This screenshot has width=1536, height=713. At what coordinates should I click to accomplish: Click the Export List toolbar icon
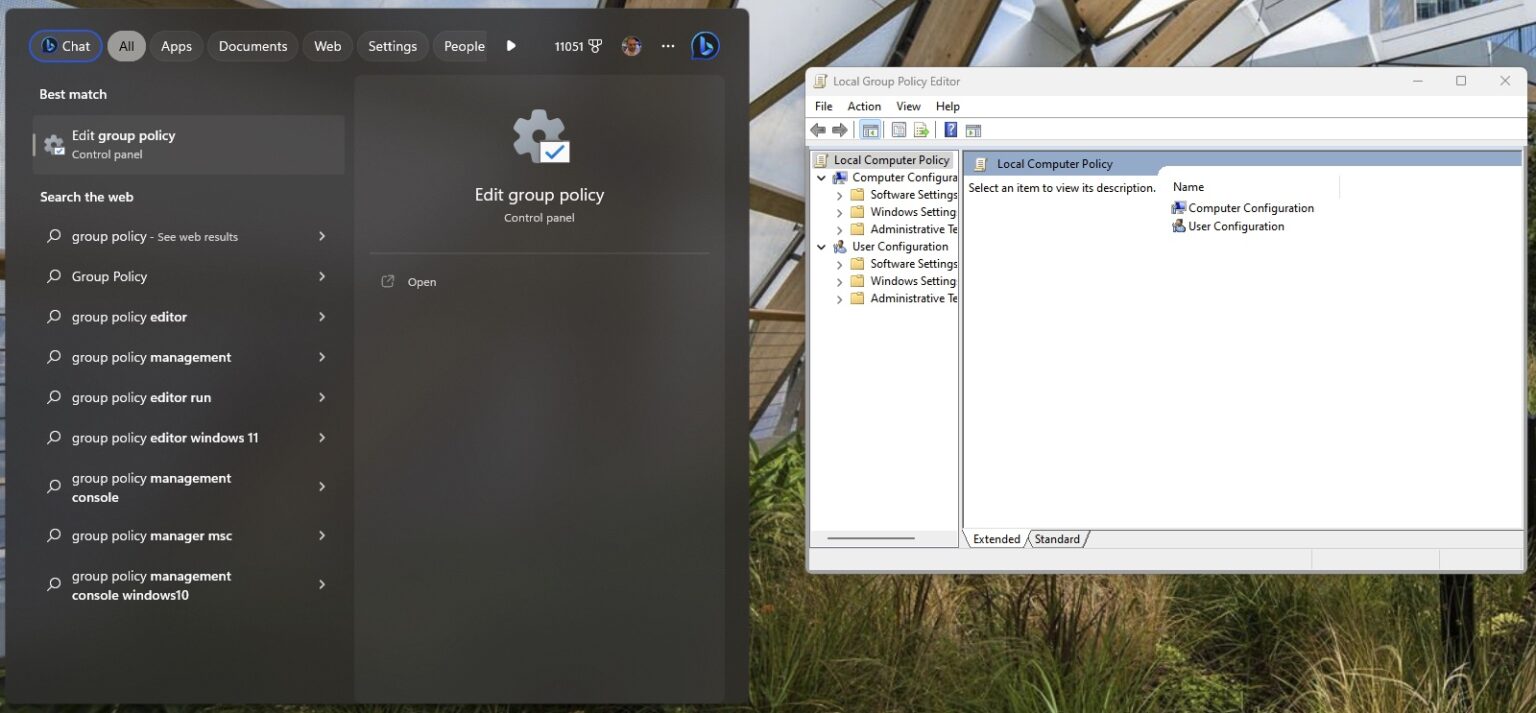(x=921, y=129)
